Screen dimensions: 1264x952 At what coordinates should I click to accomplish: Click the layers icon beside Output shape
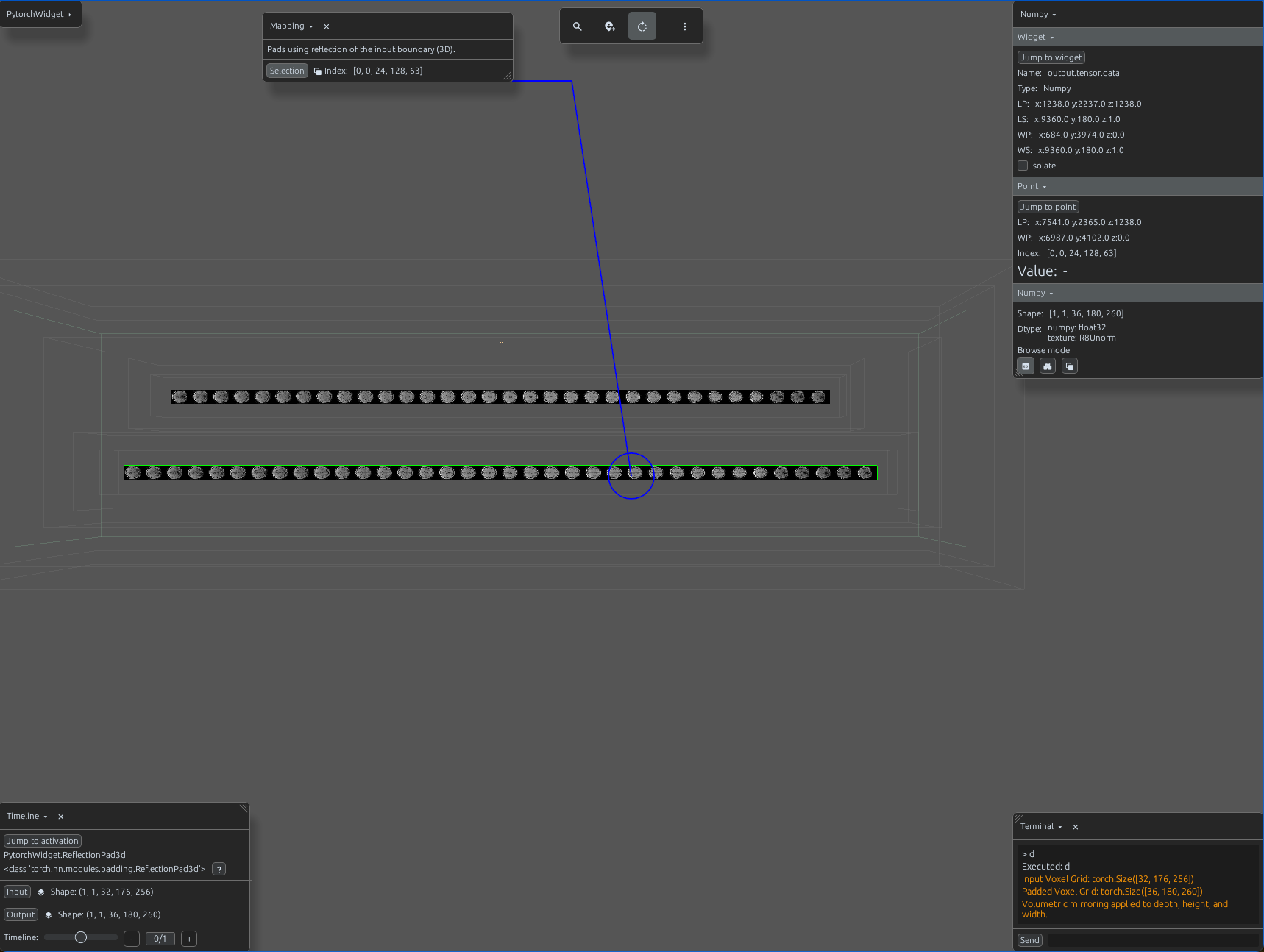tap(49, 915)
